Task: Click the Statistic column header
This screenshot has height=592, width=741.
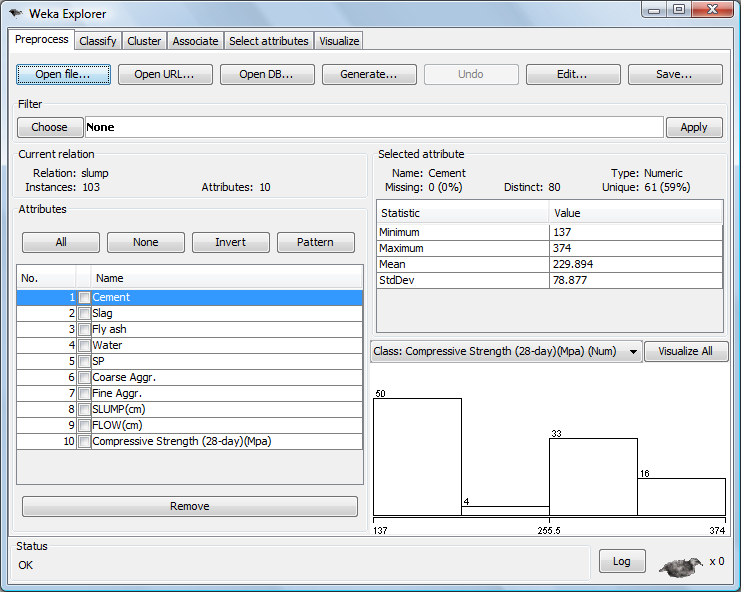Action: pos(463,214)
